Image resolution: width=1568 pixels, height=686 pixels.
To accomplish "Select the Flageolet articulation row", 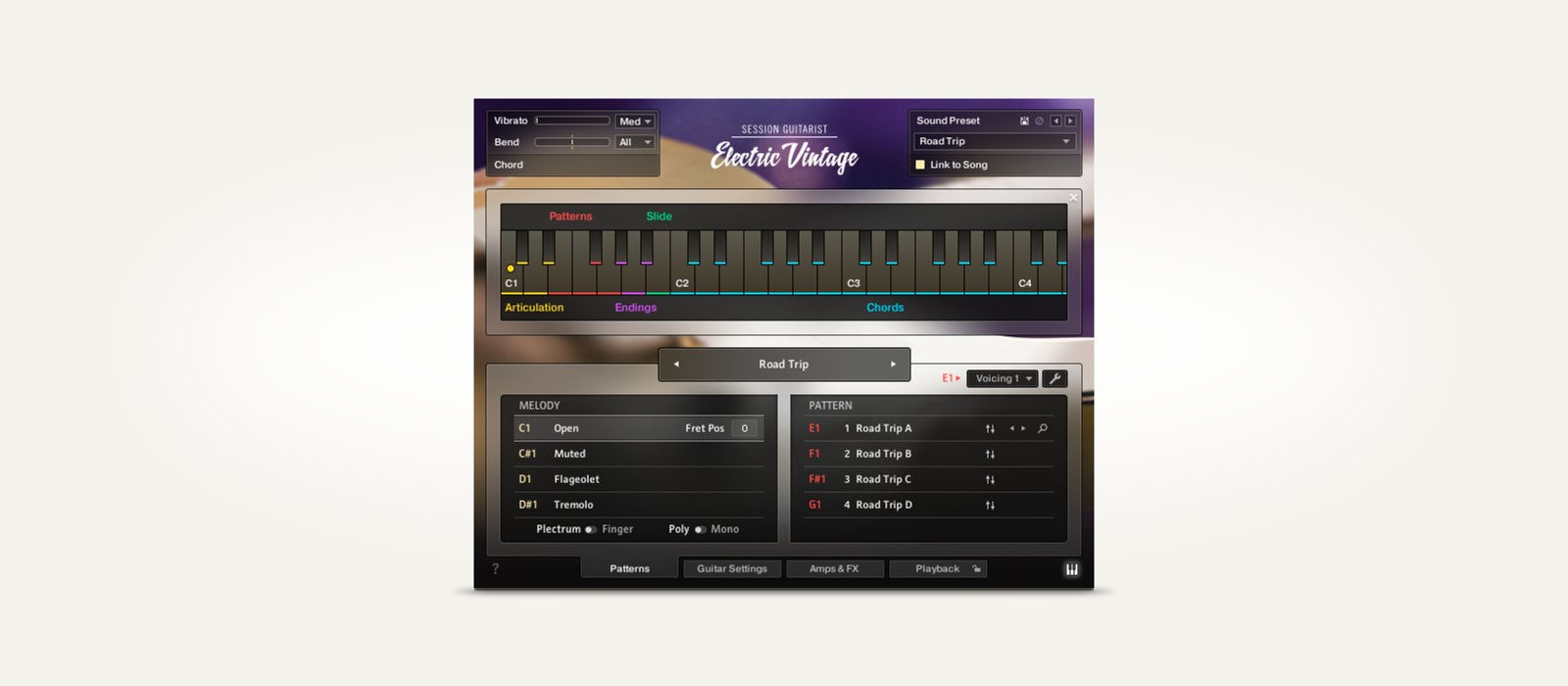I will pos(637,479).
